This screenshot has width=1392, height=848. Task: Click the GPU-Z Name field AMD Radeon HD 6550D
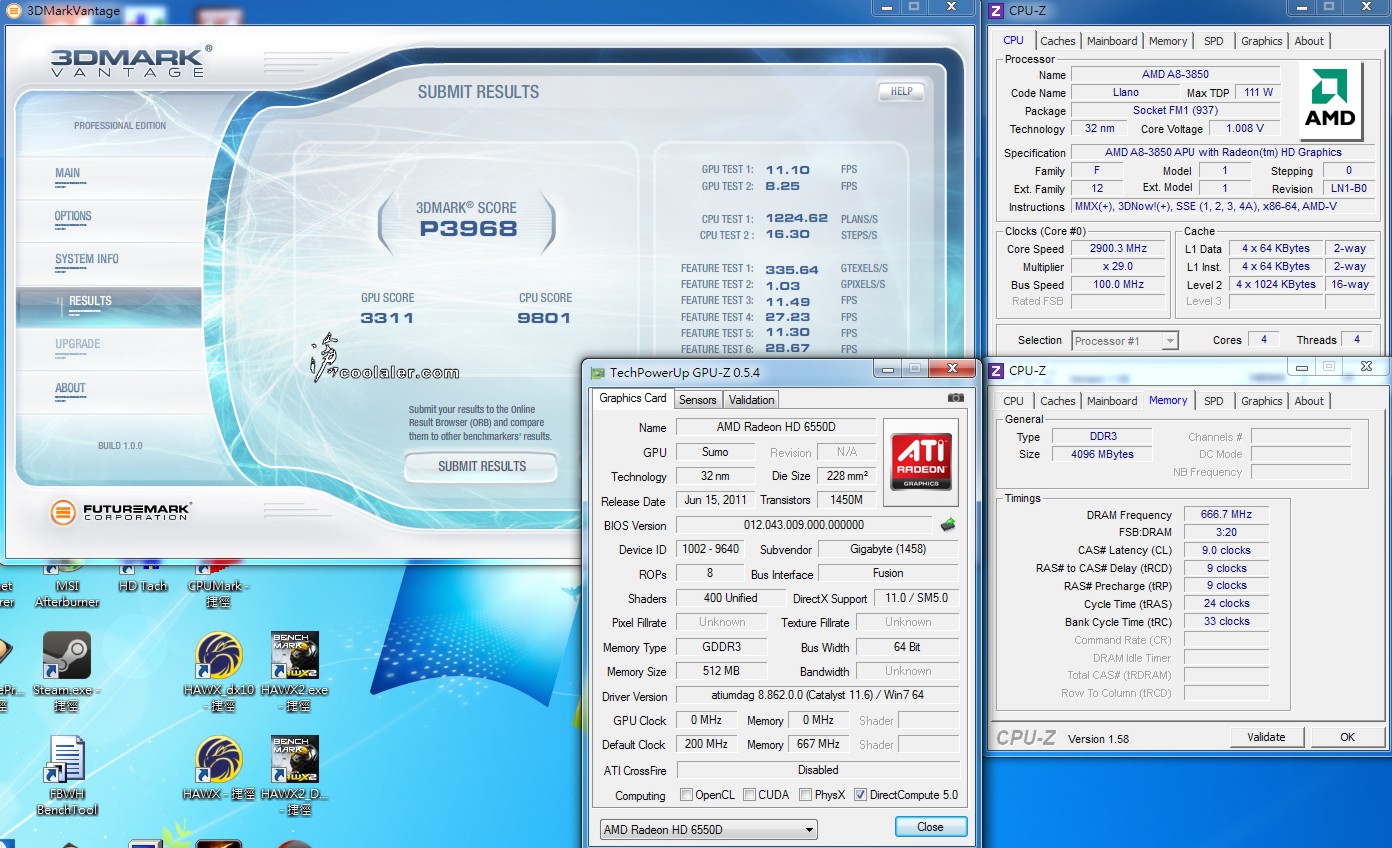click(x=775, y=427)
